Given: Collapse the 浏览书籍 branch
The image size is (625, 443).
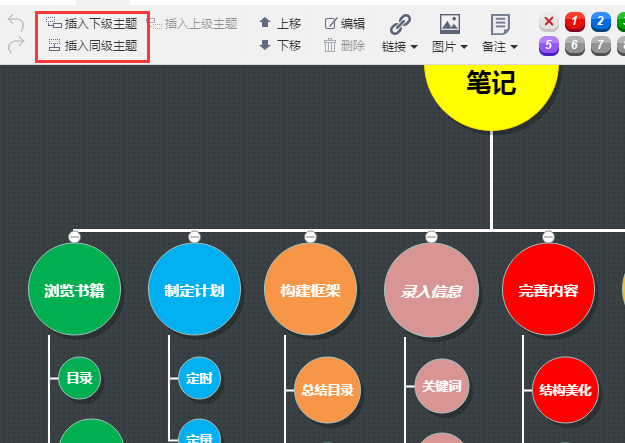Looking at the screenshot, I should (x=75, y=237).
